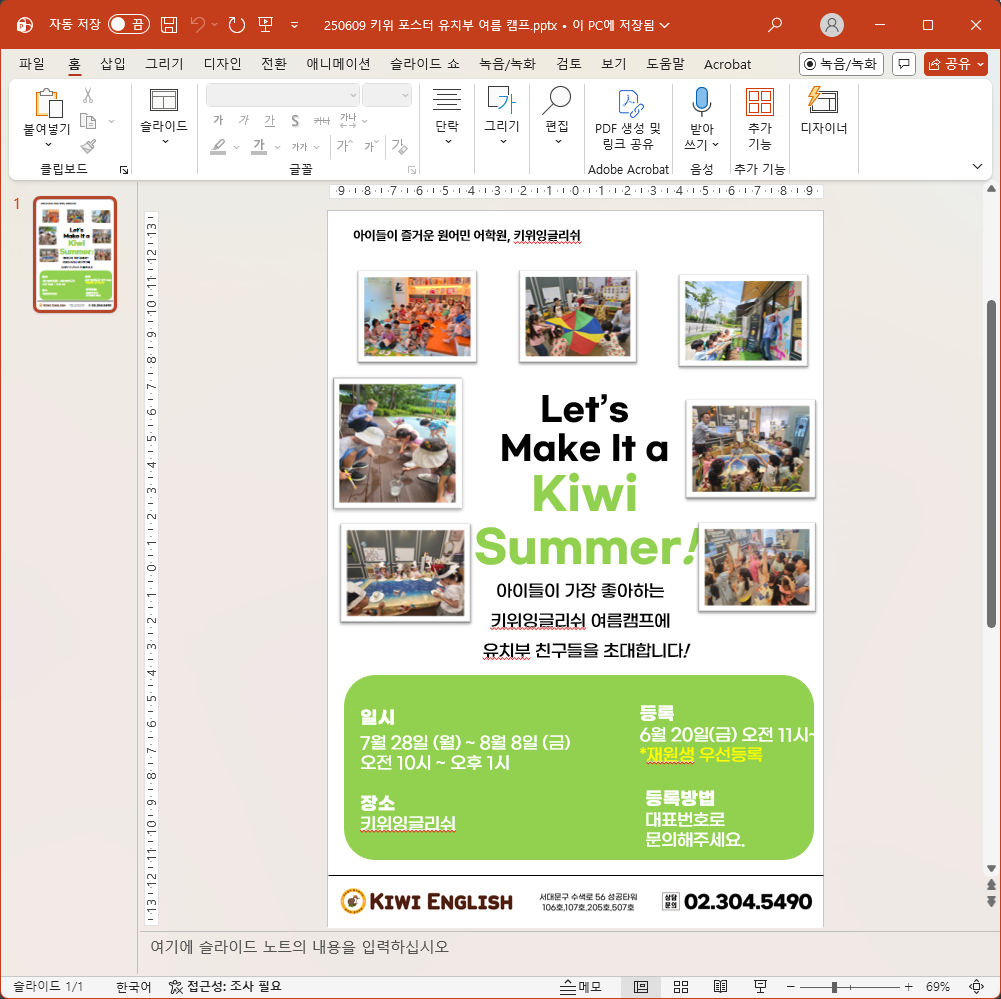Open the 디자이너 designer pane
This screenshot has height=999, width=1001.
[824, 111]
